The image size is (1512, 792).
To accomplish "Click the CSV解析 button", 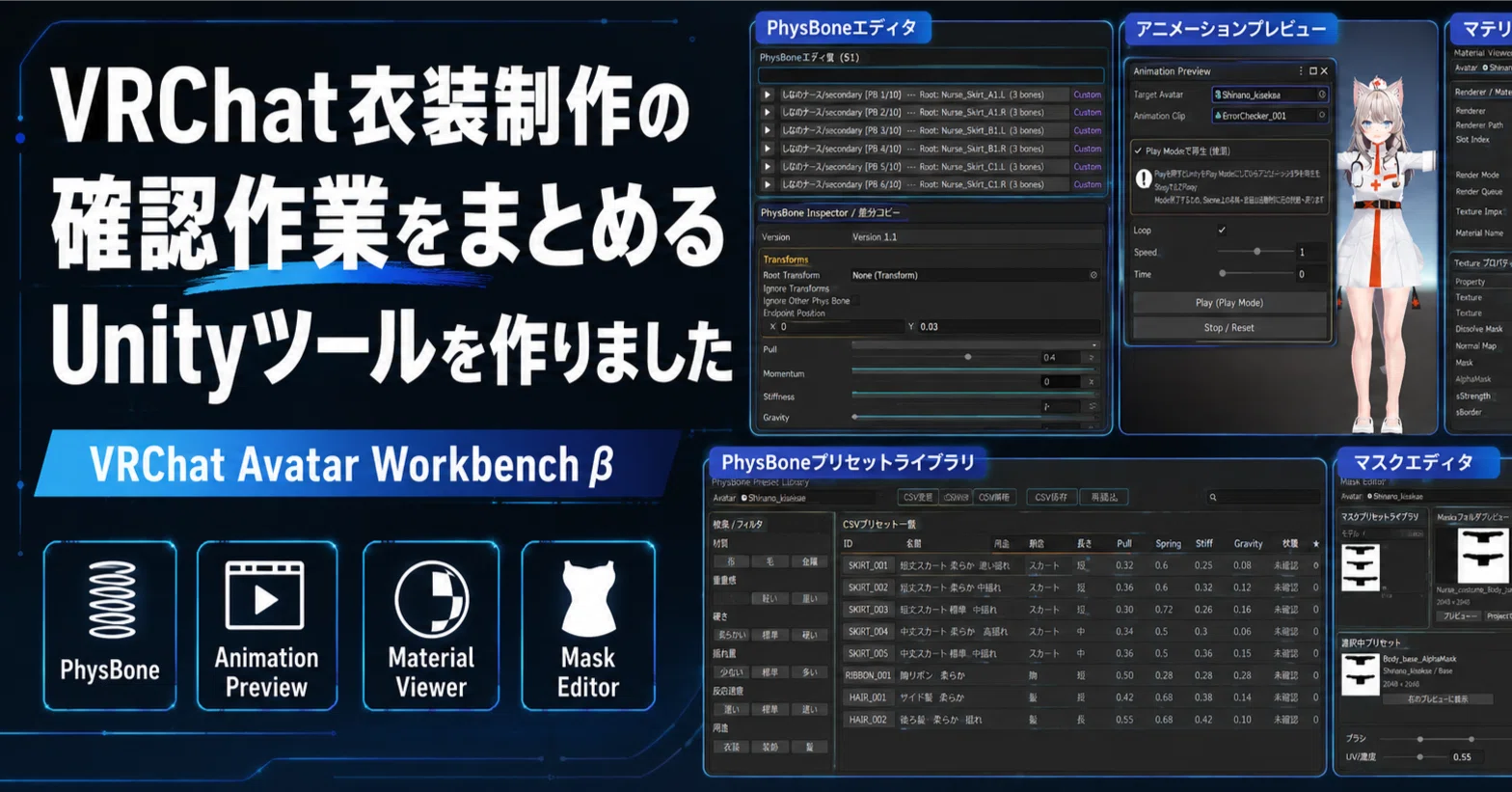I will tap(993, 498).
